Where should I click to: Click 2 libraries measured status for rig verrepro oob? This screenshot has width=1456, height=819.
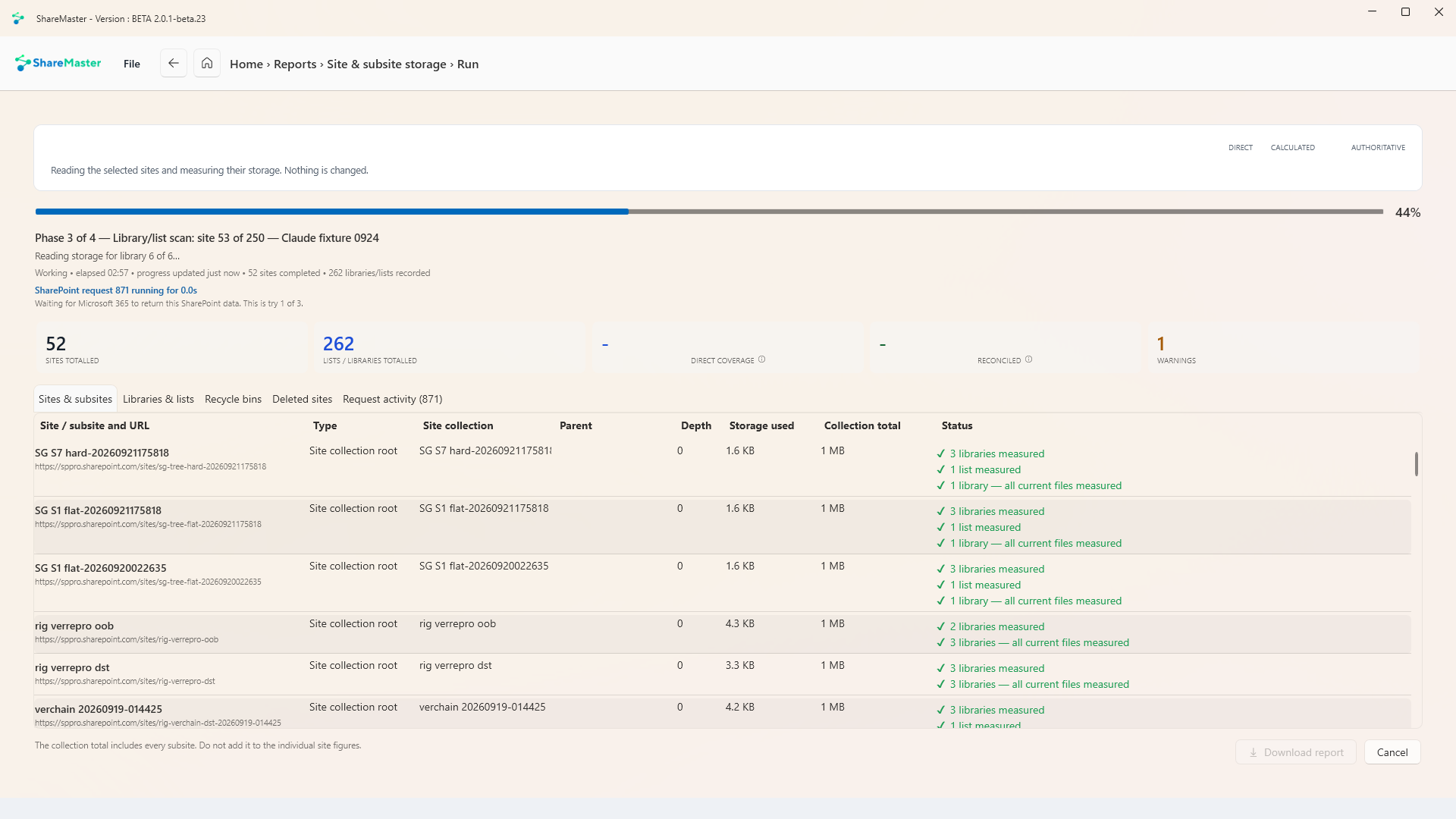[x=997, y=626]
